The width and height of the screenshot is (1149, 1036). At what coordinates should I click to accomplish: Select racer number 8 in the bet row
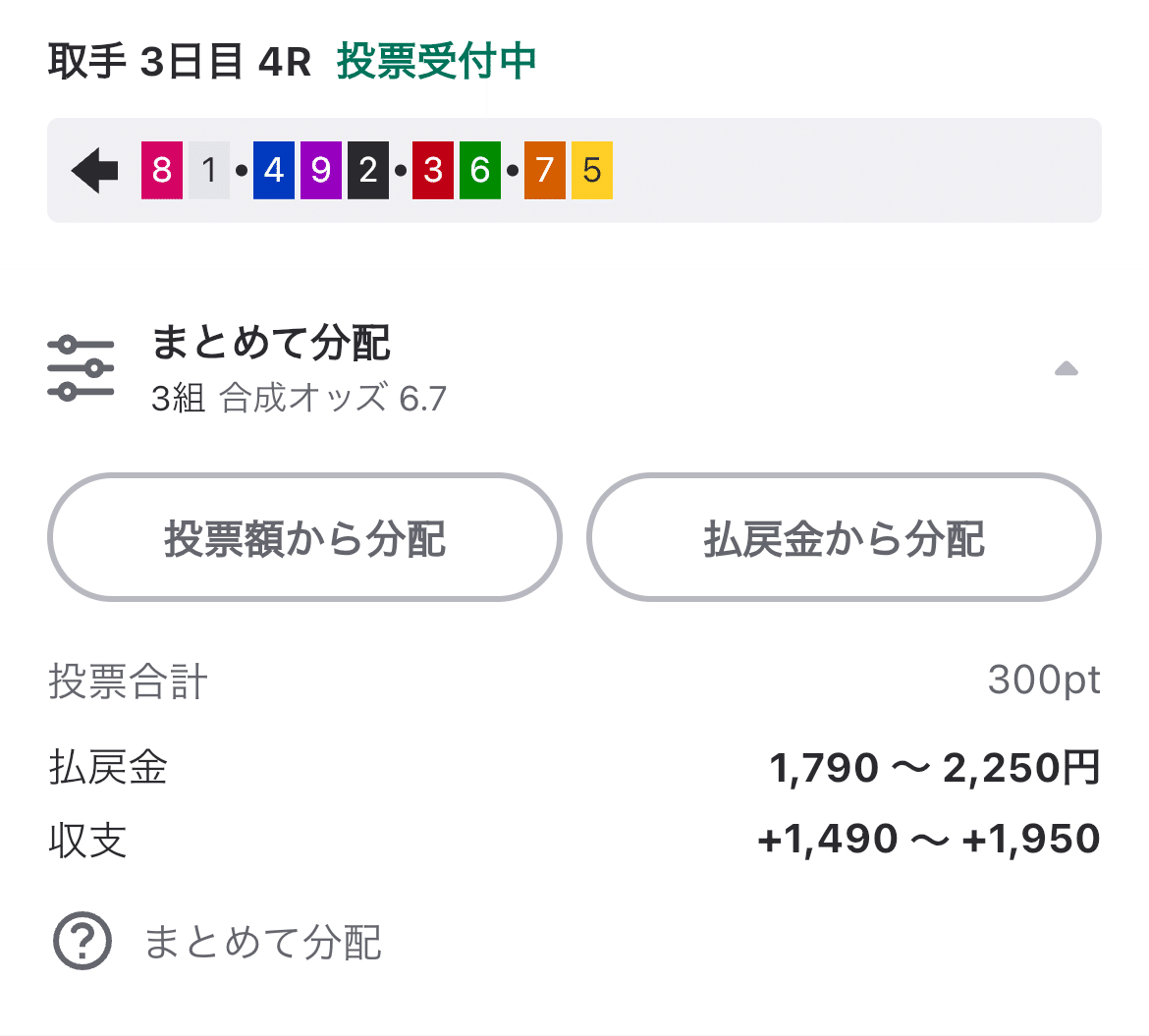pos(160,170)
